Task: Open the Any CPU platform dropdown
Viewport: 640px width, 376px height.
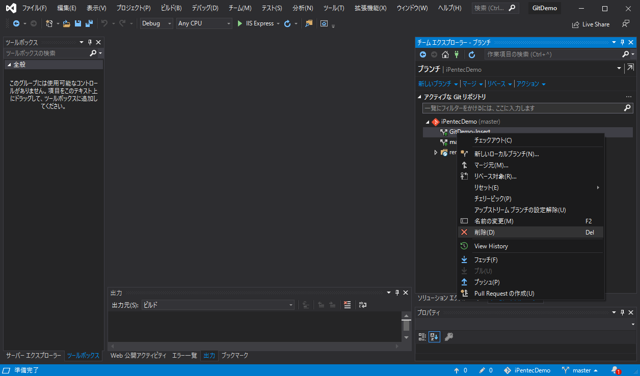Action: (x=204, y=24)
